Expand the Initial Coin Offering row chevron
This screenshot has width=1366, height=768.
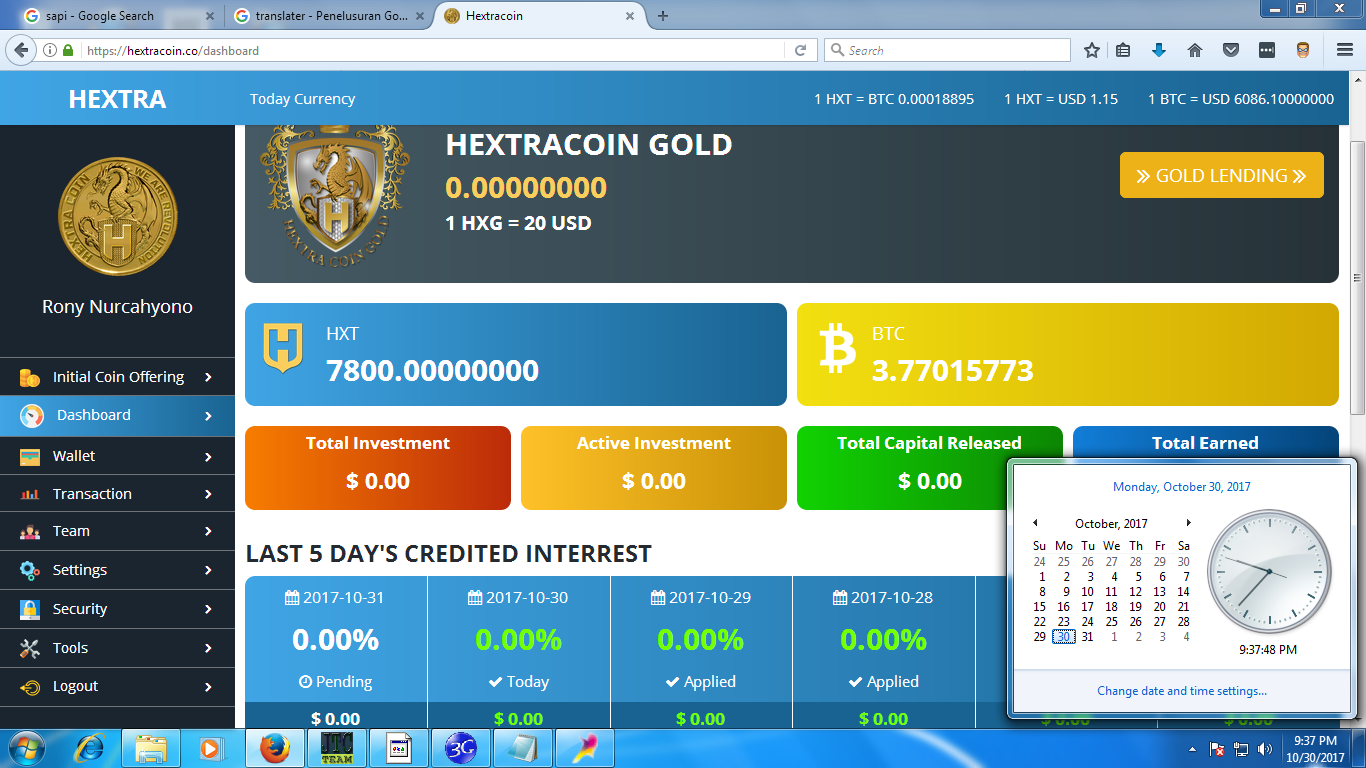tap(208, 377)
